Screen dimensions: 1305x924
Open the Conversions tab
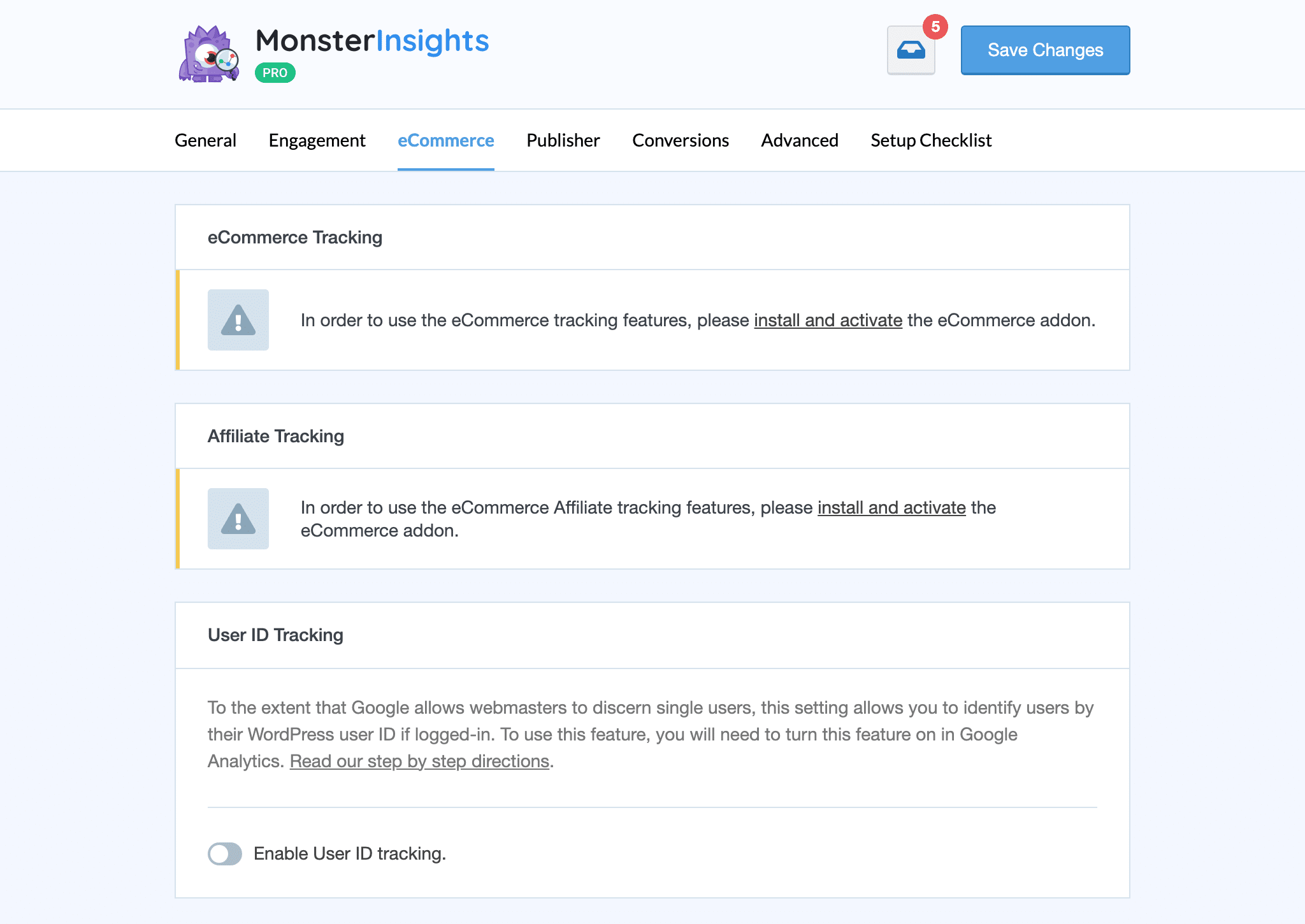tap(681, 140)
